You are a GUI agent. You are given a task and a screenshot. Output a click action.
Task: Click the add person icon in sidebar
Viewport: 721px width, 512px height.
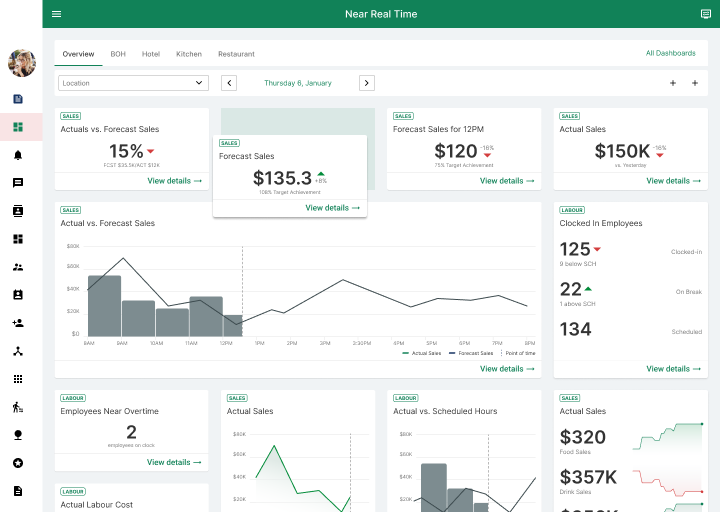pos(18,323)
